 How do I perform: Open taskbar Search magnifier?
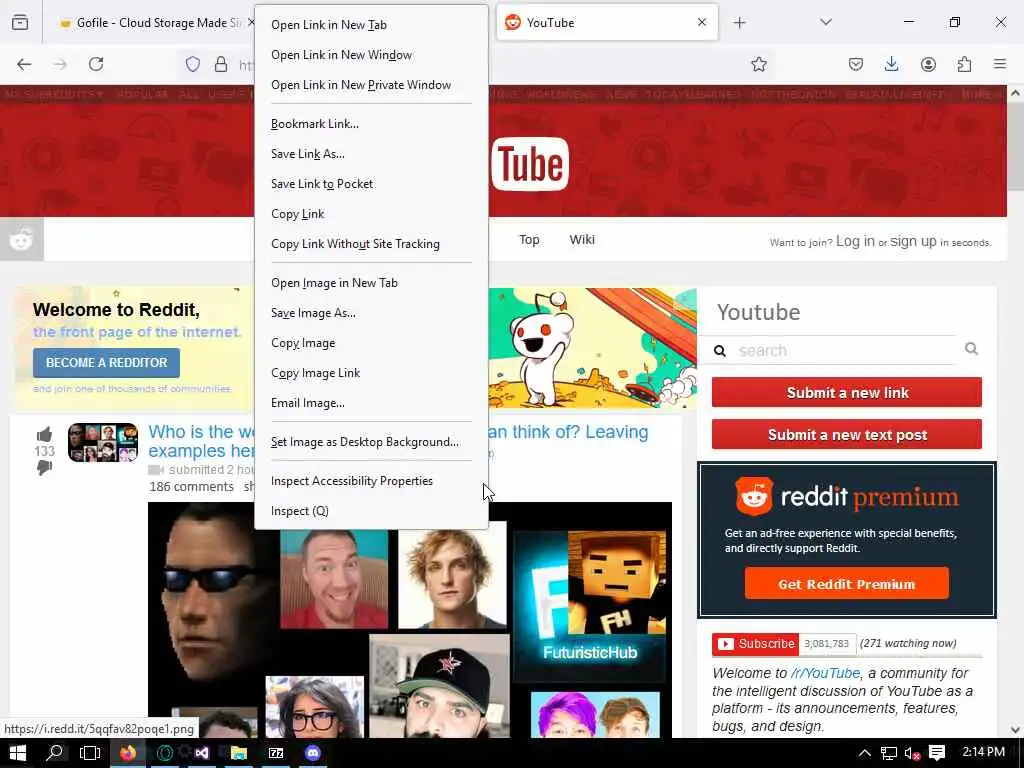pos(55,753)
